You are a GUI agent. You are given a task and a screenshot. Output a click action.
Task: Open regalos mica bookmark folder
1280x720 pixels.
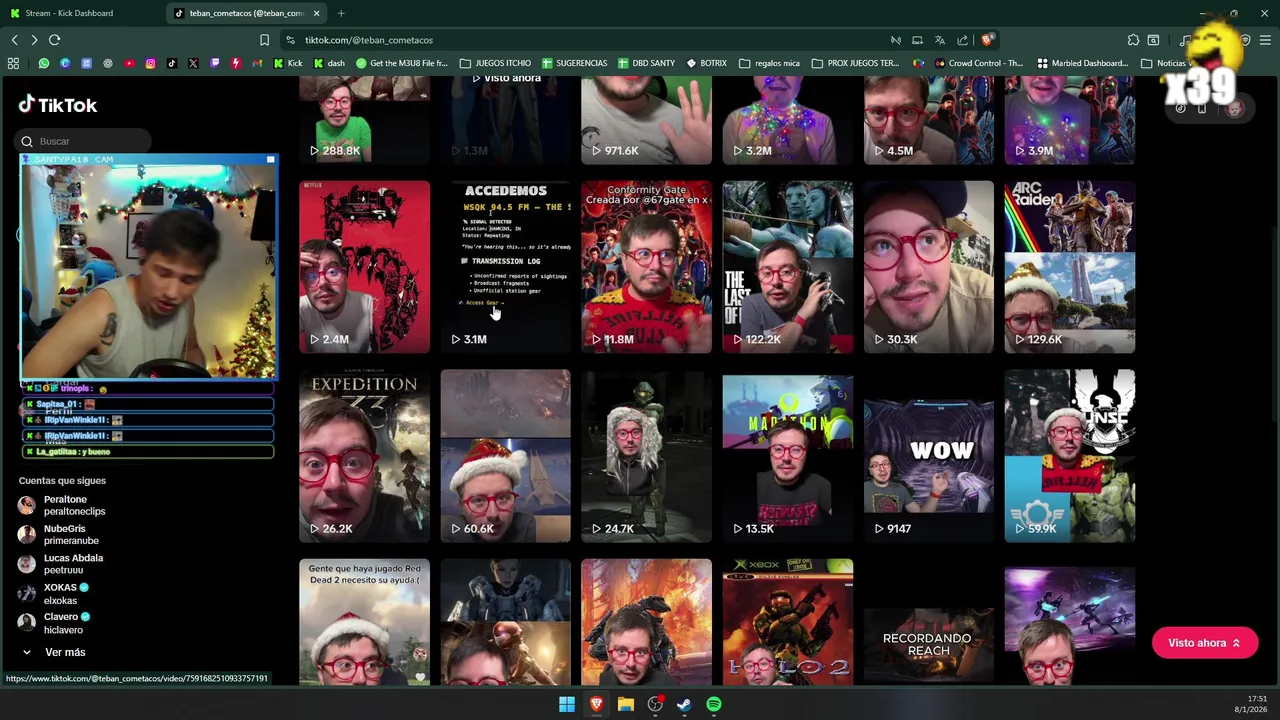point(769,63)
